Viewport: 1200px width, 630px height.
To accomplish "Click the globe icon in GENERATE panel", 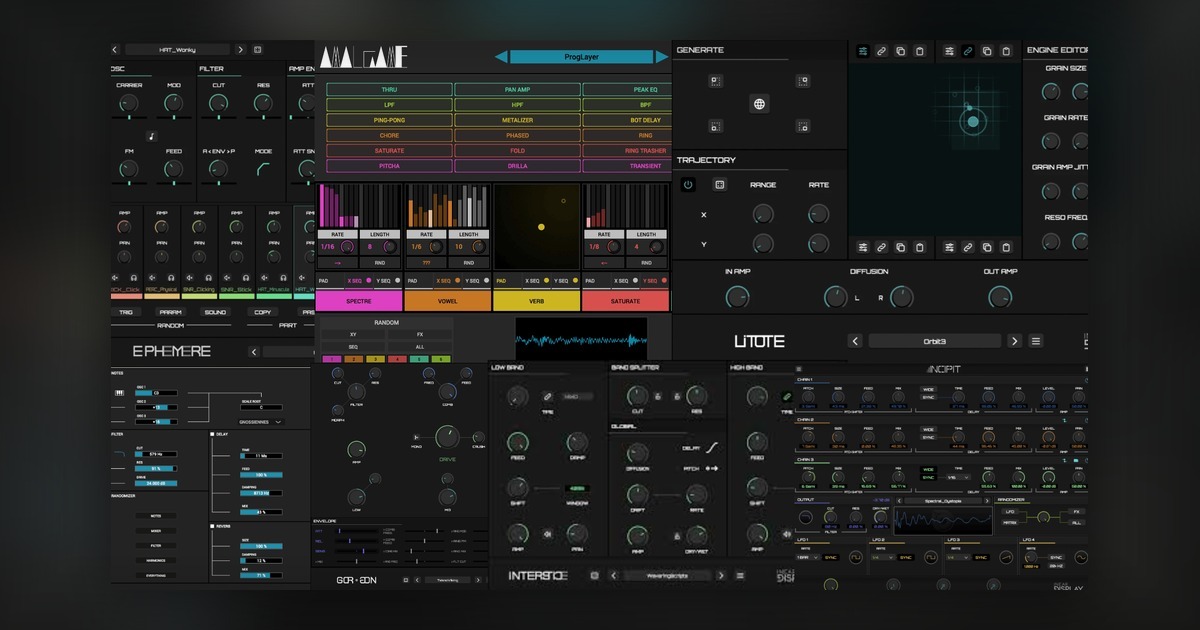I will 759,104.
